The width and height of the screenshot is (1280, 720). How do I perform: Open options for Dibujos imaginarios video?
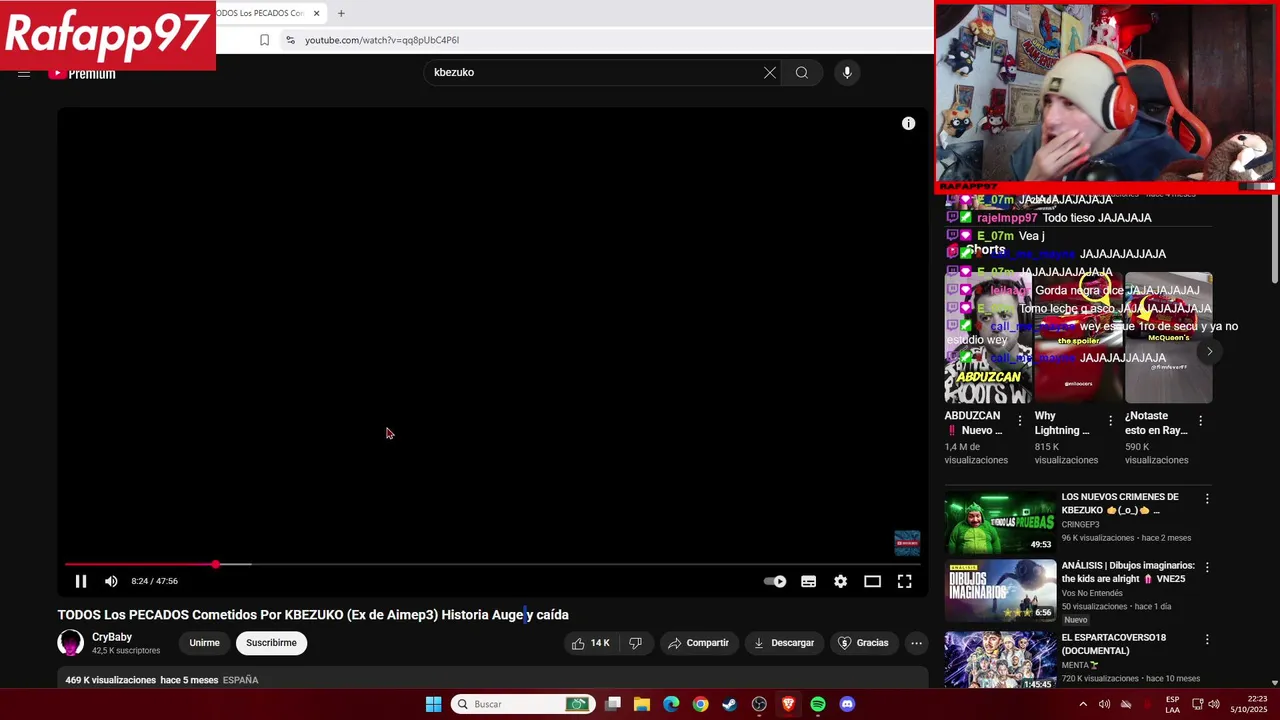(1207, 567)
